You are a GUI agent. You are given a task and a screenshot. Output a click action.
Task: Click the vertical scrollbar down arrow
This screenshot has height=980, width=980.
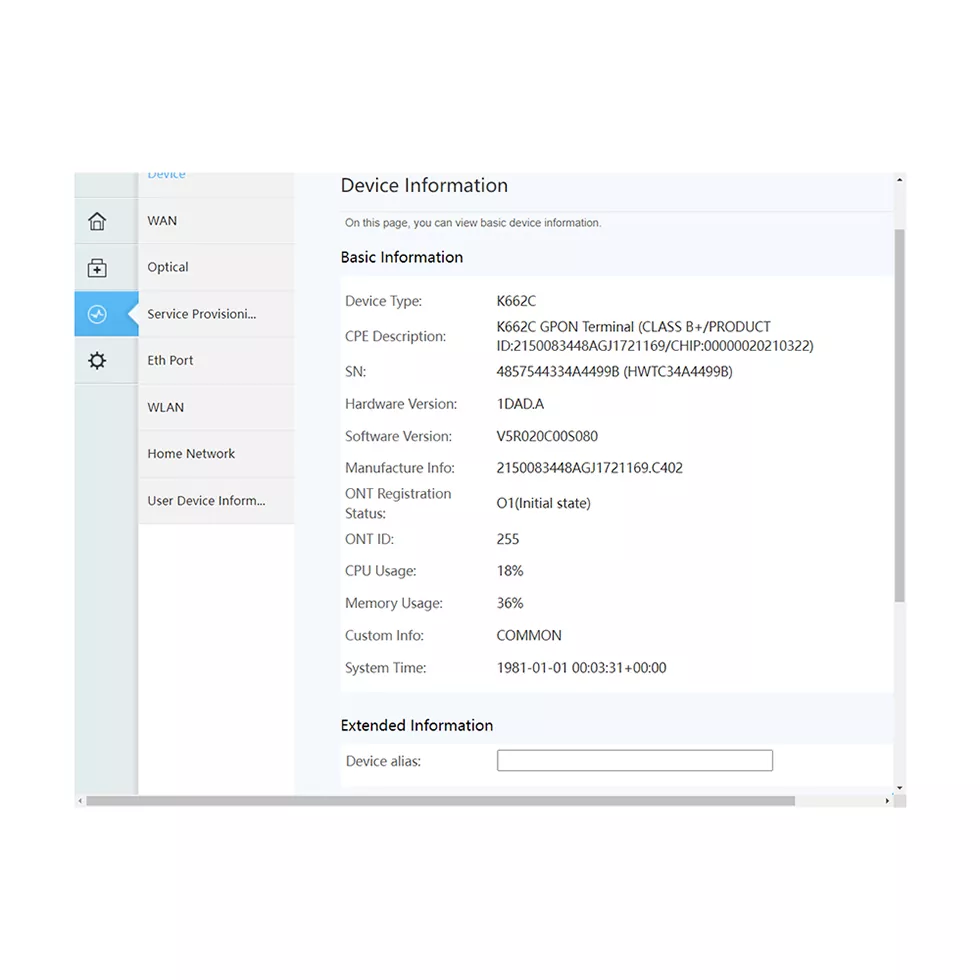pos(899,788)
